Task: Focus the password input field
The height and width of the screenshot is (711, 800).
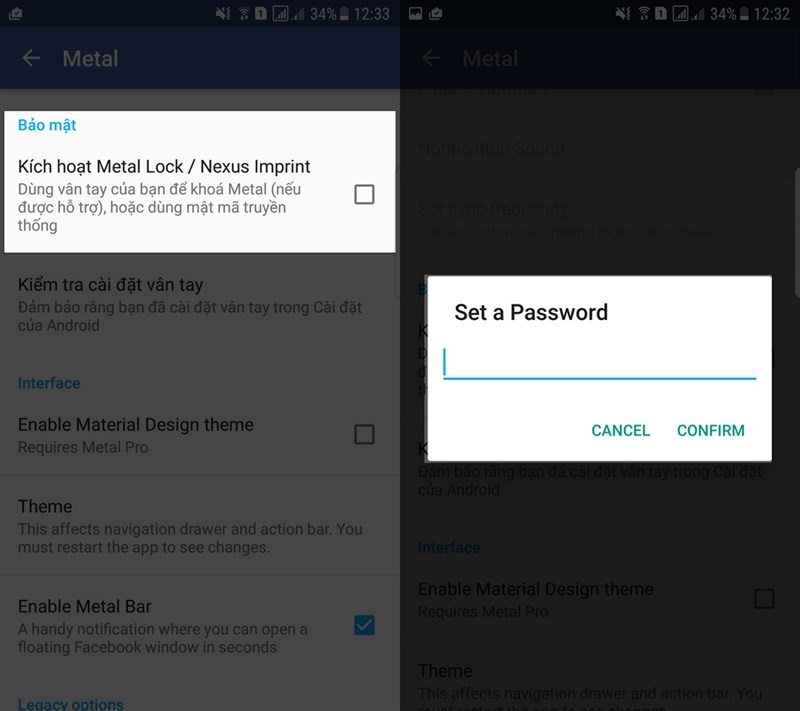Action: 599,363
